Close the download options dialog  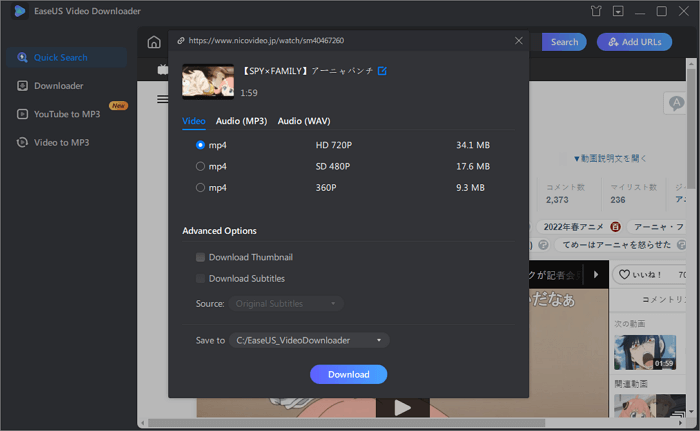point(518,41)
